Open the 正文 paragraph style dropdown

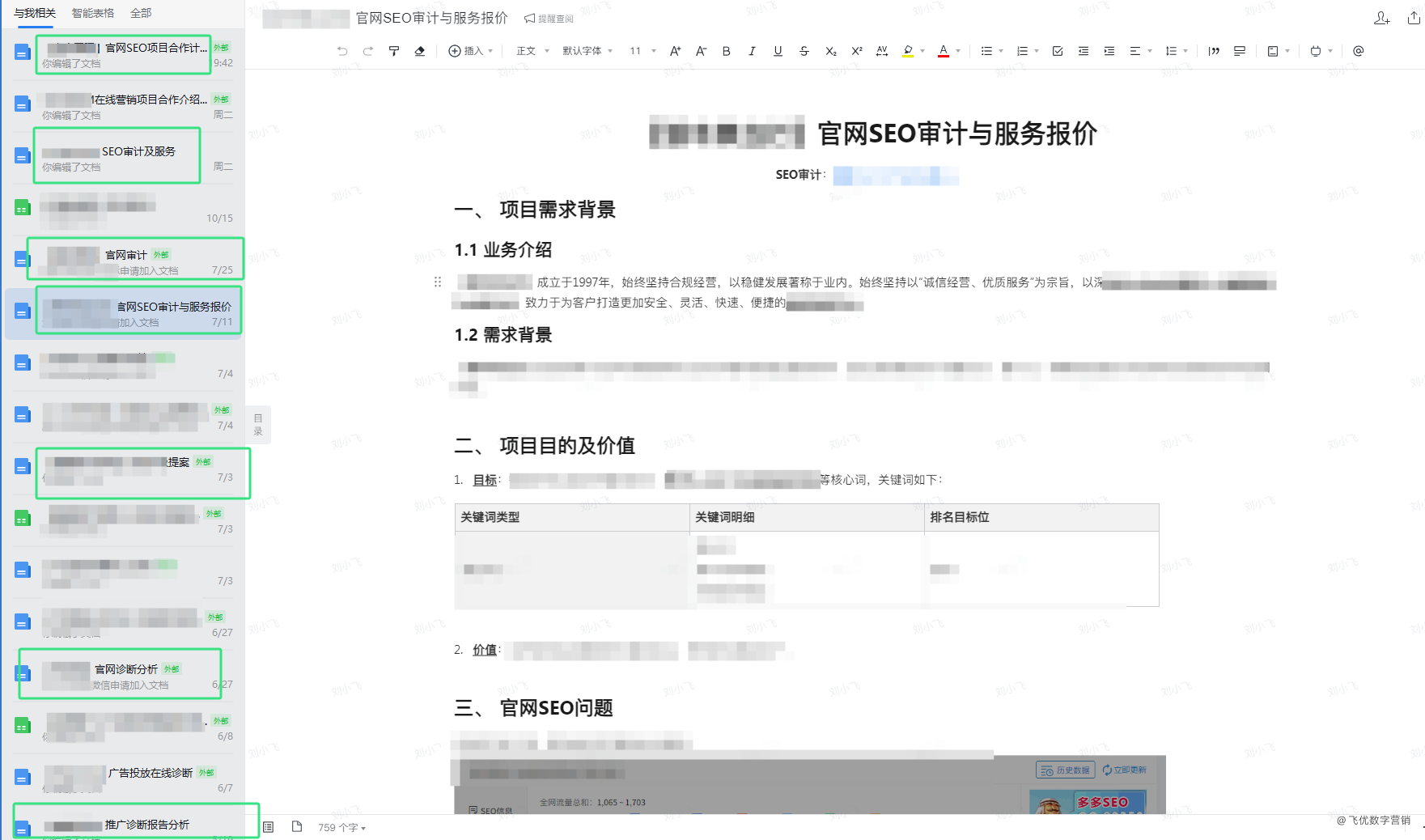(532, 51)
